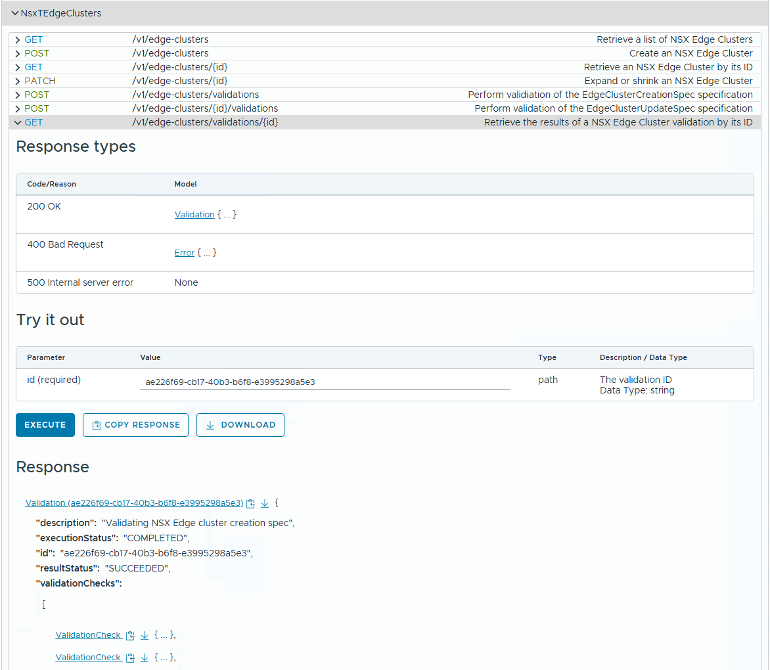Expand GET Retrieve an NSX Edge Cluster by ID
The width and height of the screenshot is (770, 670).
click(x=18, y=67)
